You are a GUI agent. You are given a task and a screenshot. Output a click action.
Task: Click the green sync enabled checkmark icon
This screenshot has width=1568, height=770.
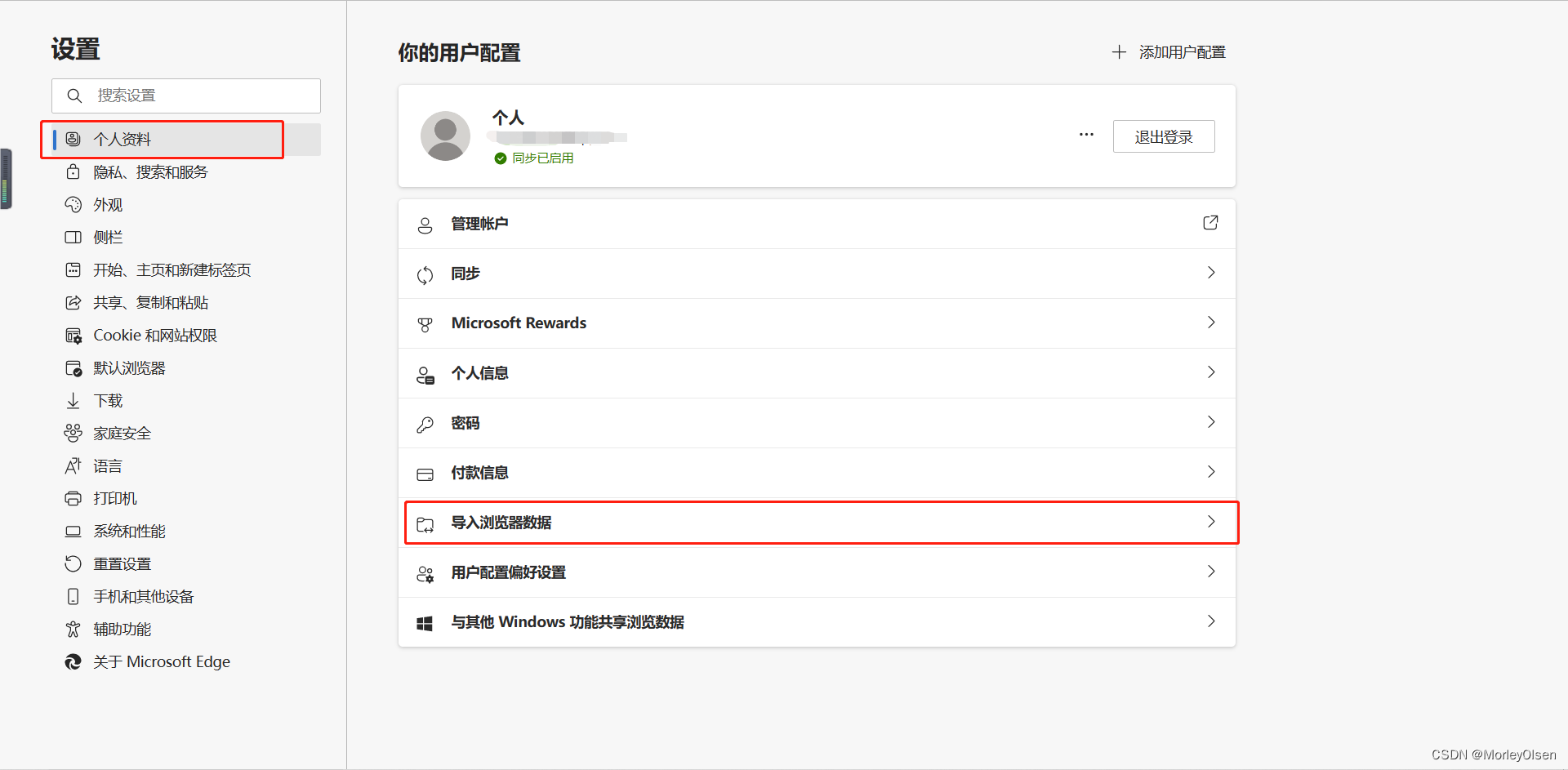pos(501,158)
